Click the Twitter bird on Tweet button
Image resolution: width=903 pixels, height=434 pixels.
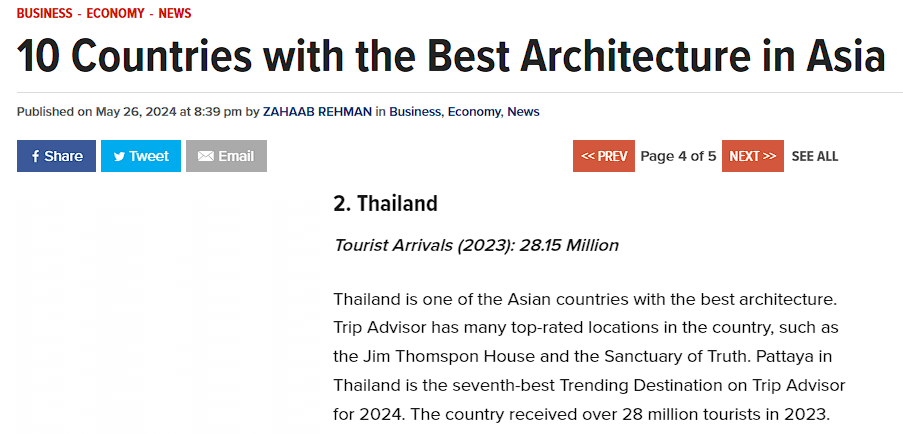click(x=119, y=156)
